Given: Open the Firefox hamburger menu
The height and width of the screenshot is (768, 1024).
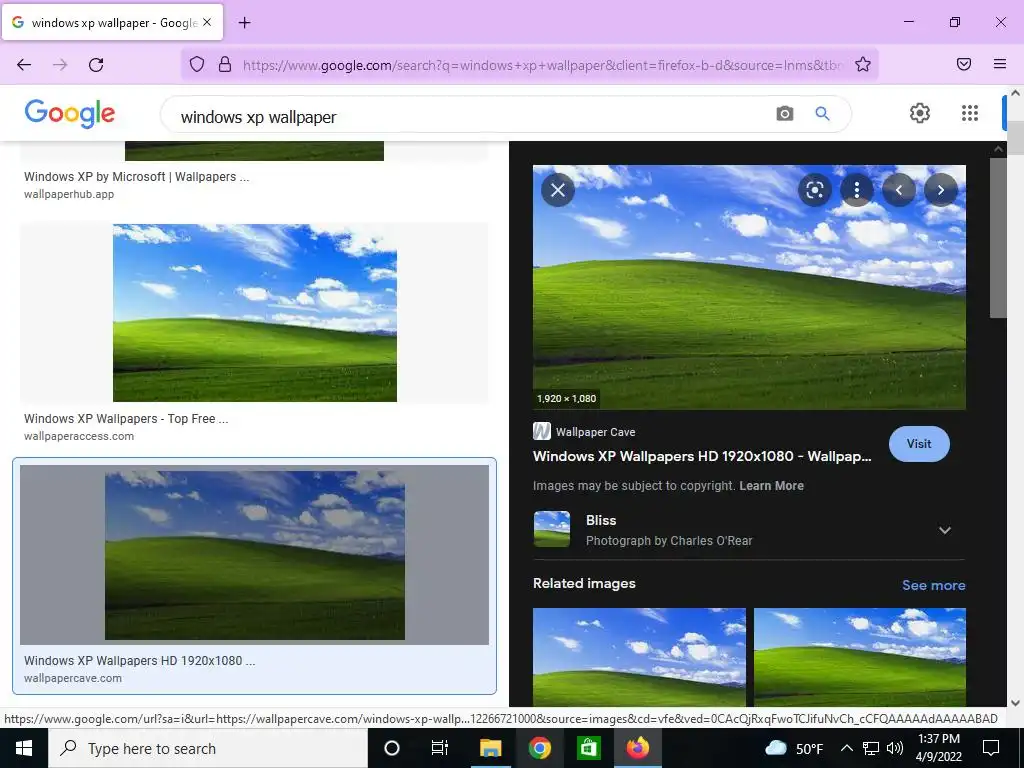Looking at the screenshot, I should (x=1000, y=64).
